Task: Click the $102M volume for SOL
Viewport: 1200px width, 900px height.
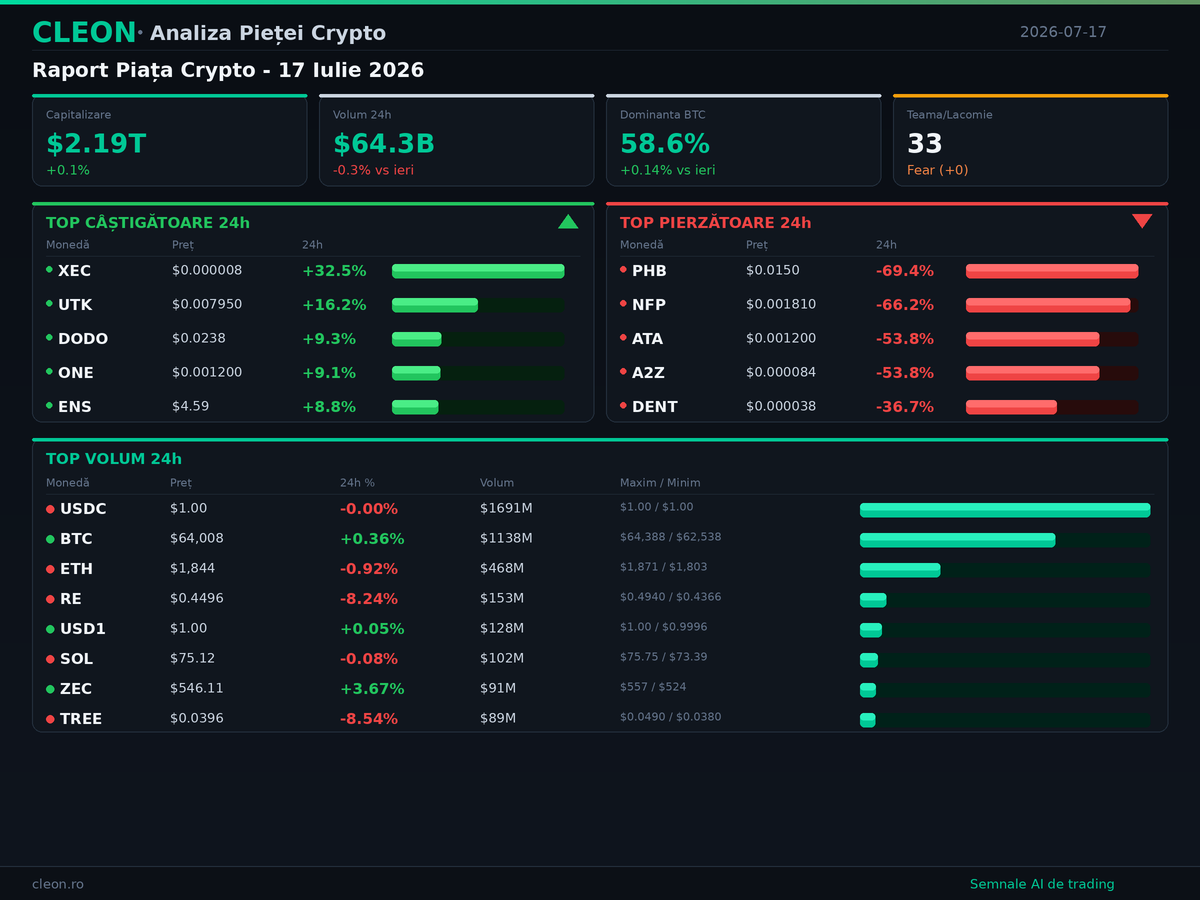Action: tap(502, 658)
